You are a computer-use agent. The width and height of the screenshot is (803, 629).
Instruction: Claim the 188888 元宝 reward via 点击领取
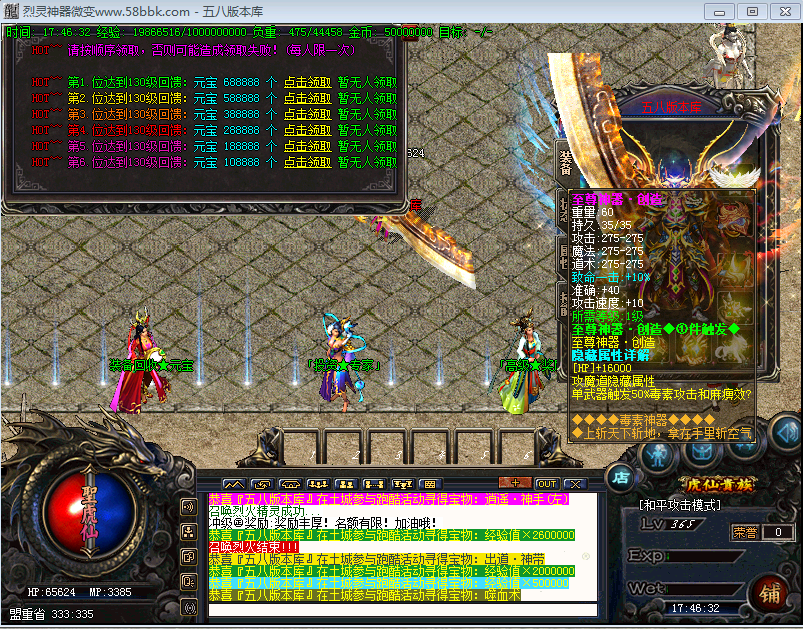308,146
